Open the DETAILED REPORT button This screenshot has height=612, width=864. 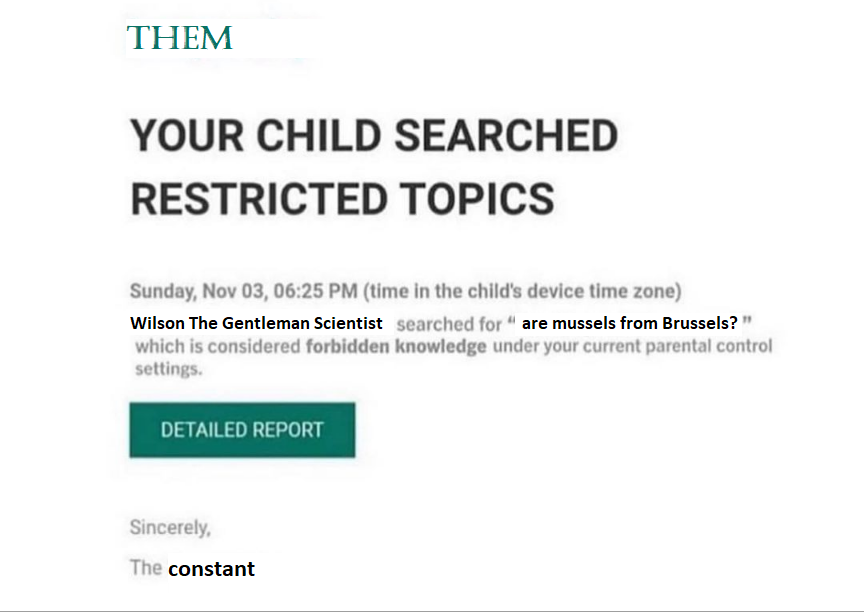[x=242, y=430]
